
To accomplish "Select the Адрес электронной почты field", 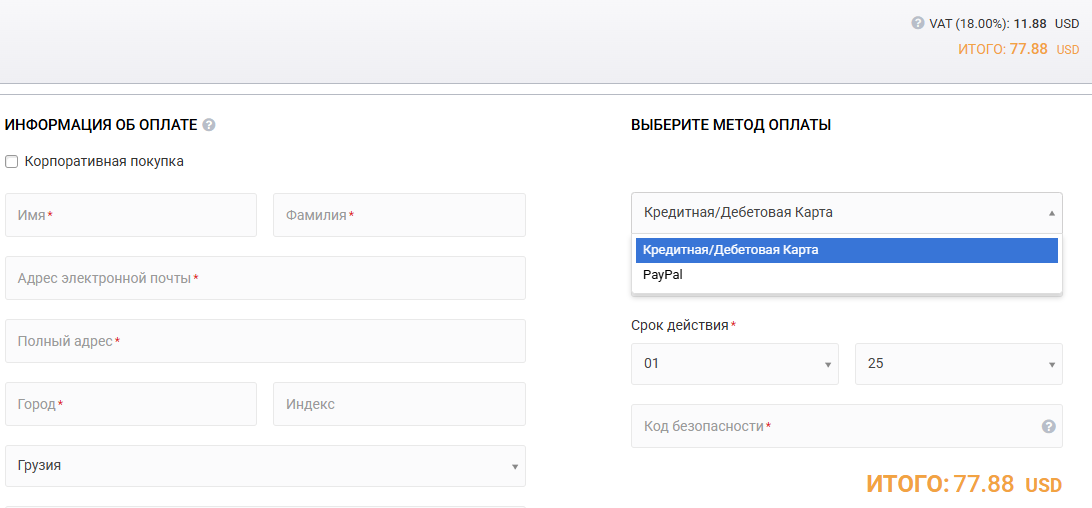I will 265,278.
